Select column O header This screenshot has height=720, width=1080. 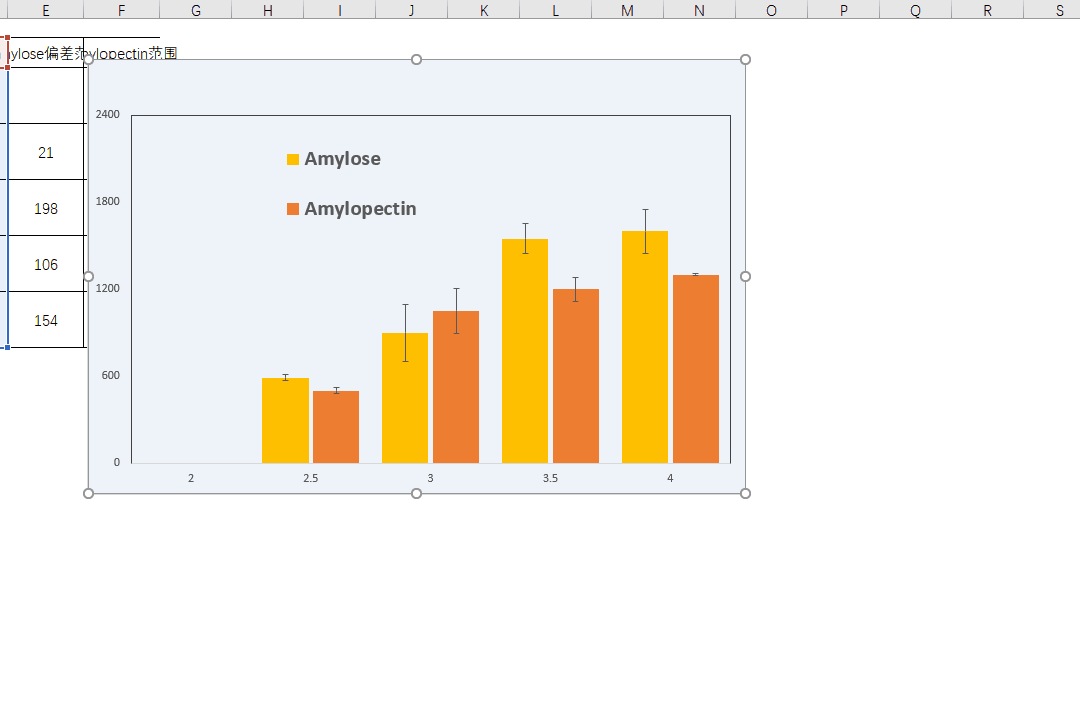coord(771,10)
